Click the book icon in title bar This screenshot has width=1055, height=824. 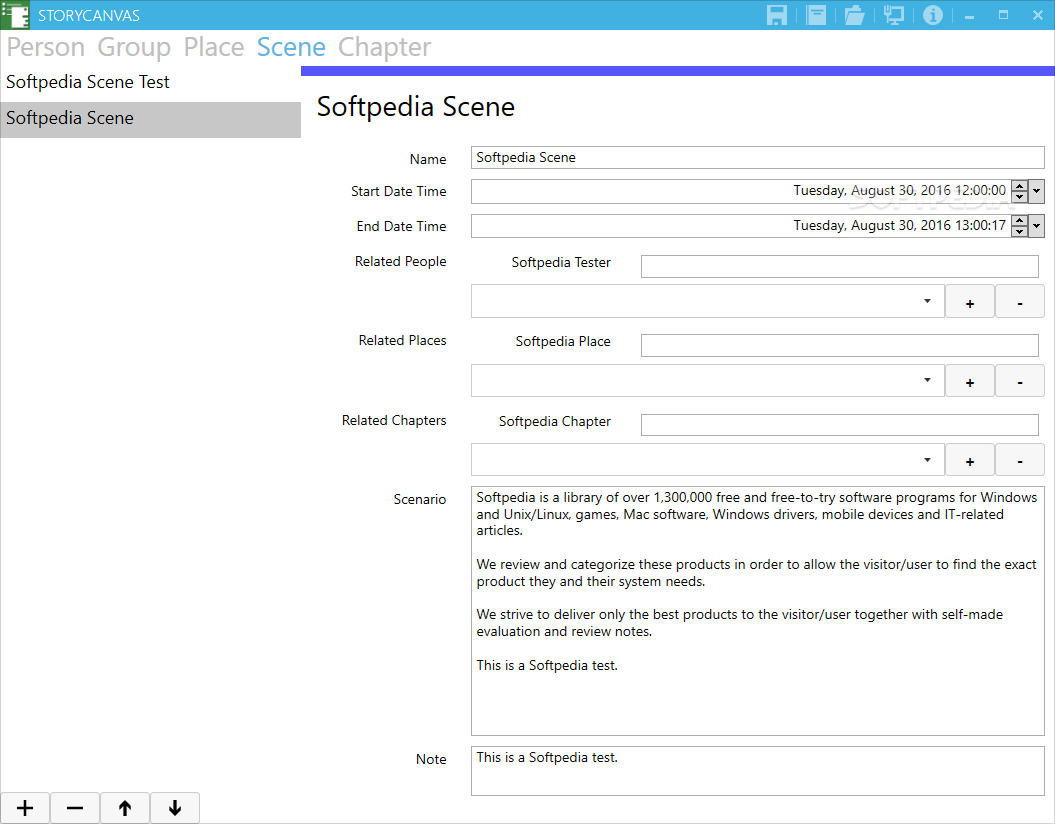point(816,15)
